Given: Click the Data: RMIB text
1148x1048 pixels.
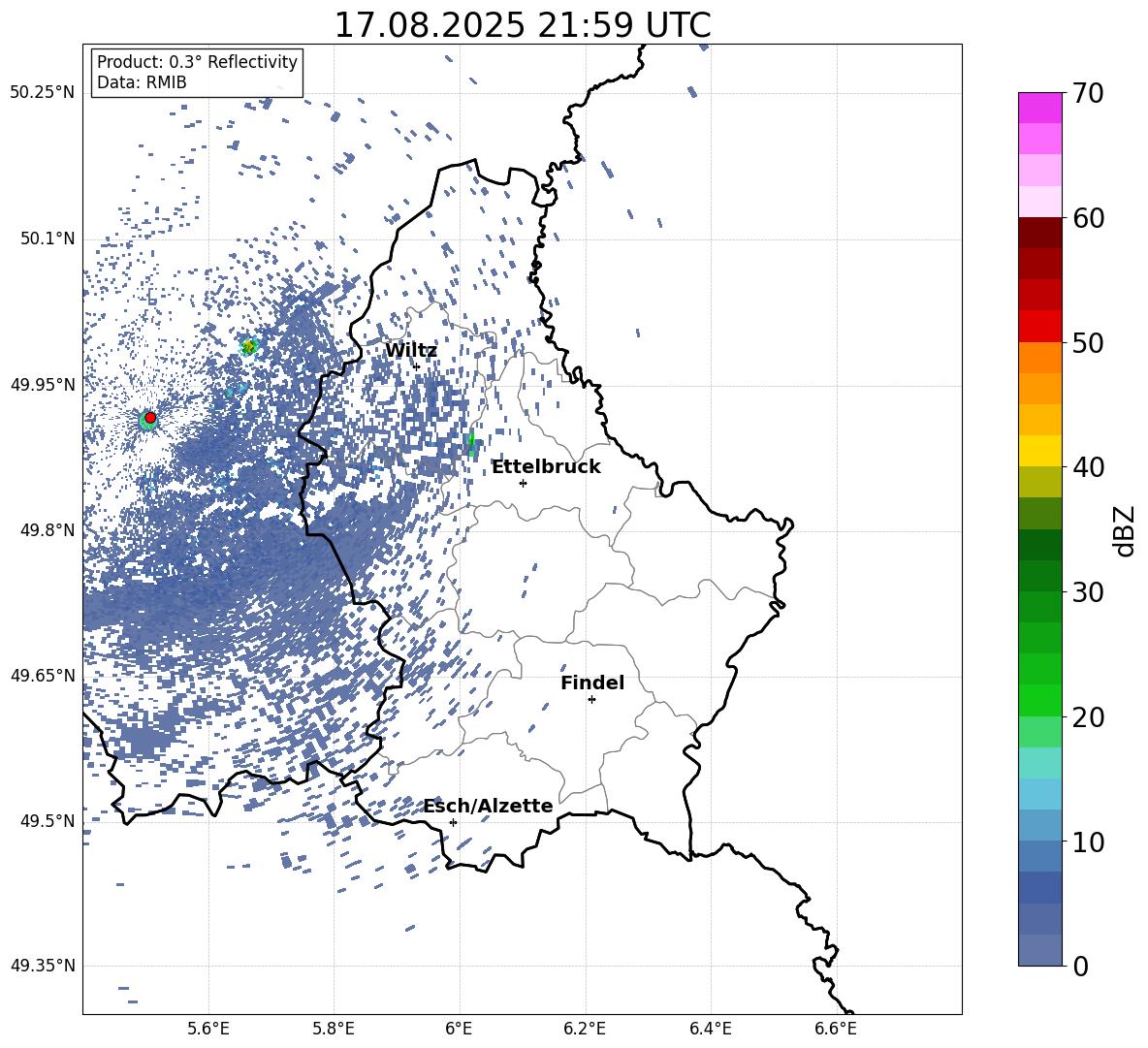Looking at the screenshot, I should tap(142, 82).
